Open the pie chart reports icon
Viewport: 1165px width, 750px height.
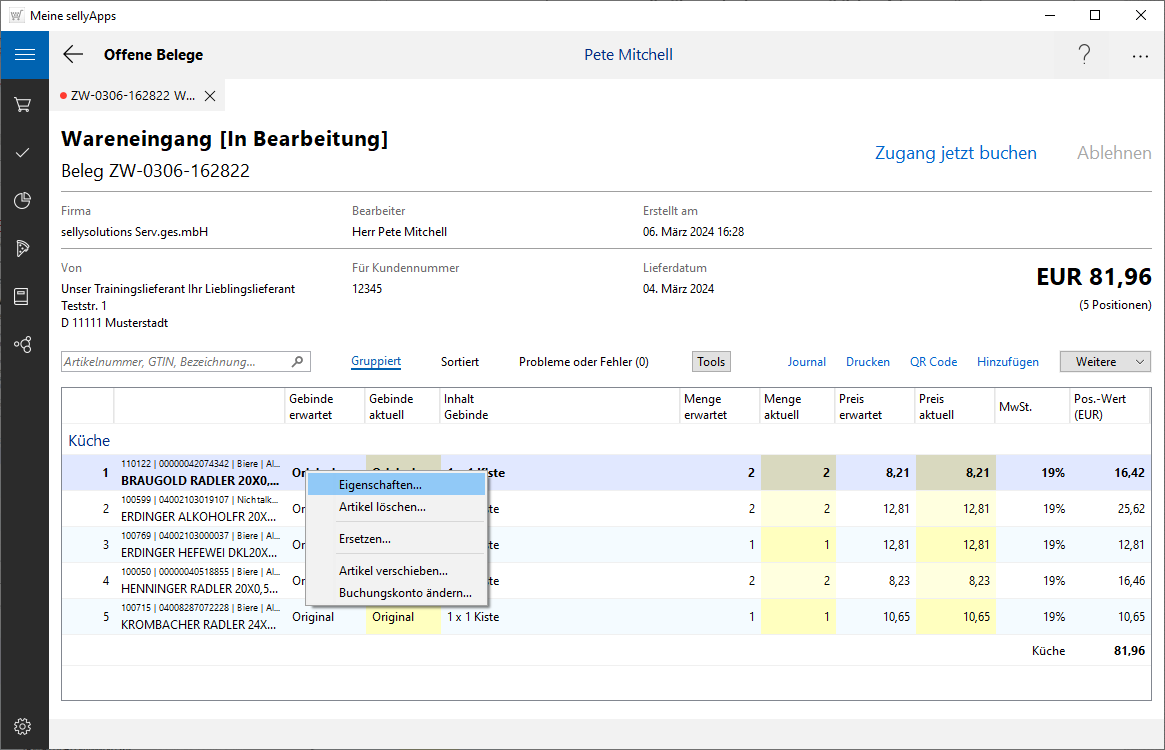tap(23, 201)
